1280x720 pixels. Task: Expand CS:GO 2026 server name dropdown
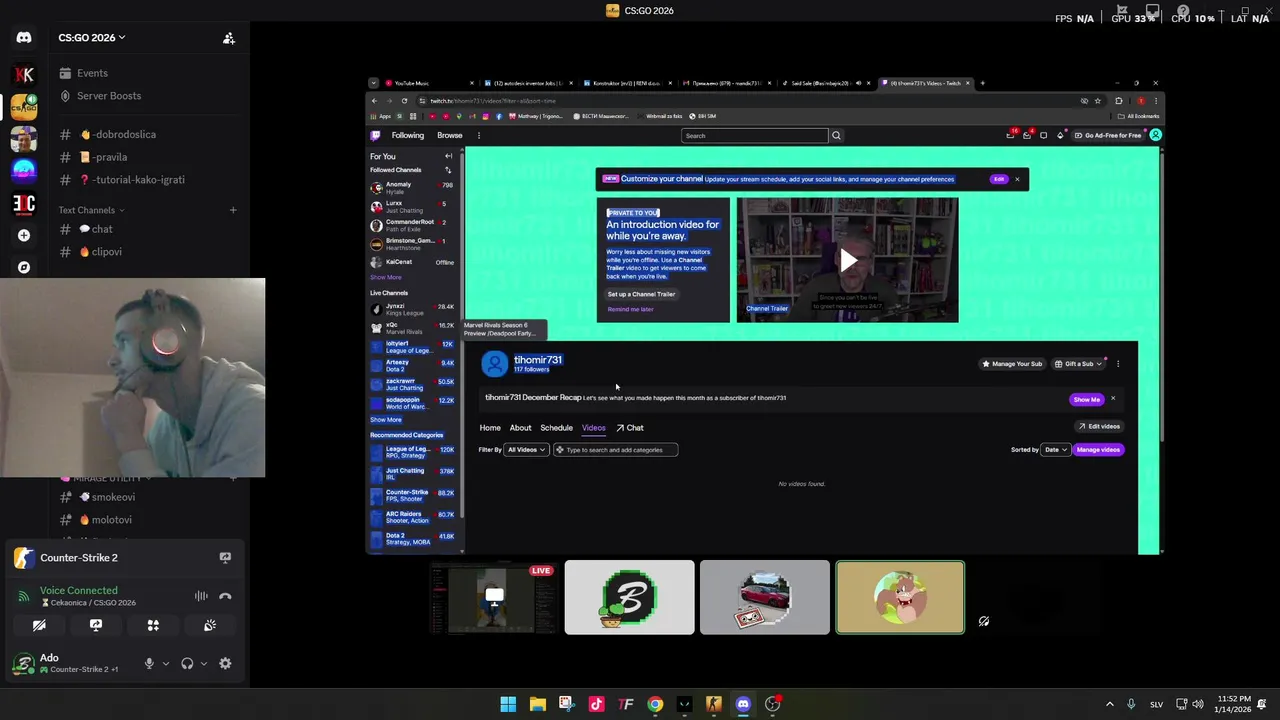coord(92,38)
